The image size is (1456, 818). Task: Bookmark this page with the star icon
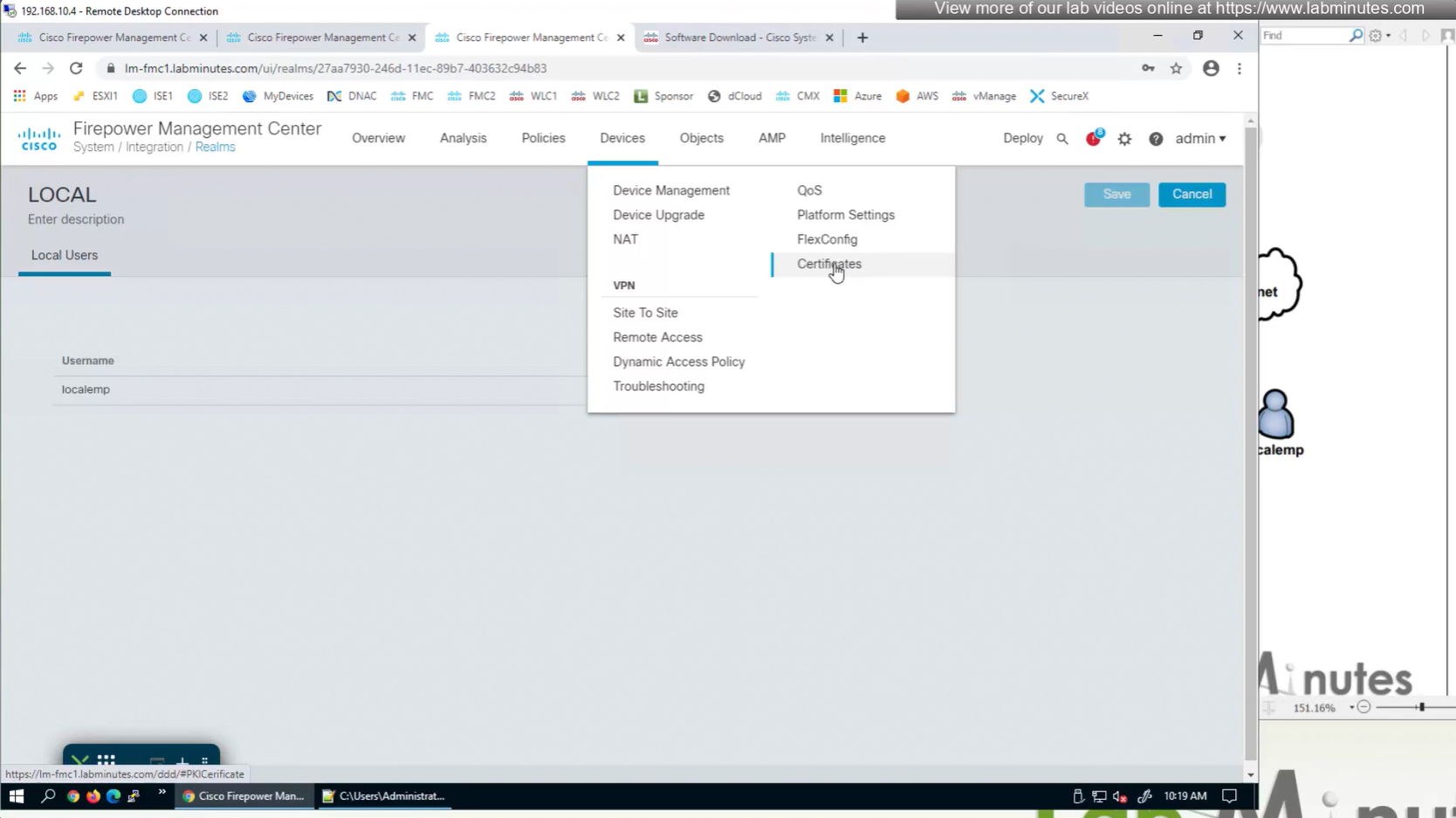click(1176, 68)
